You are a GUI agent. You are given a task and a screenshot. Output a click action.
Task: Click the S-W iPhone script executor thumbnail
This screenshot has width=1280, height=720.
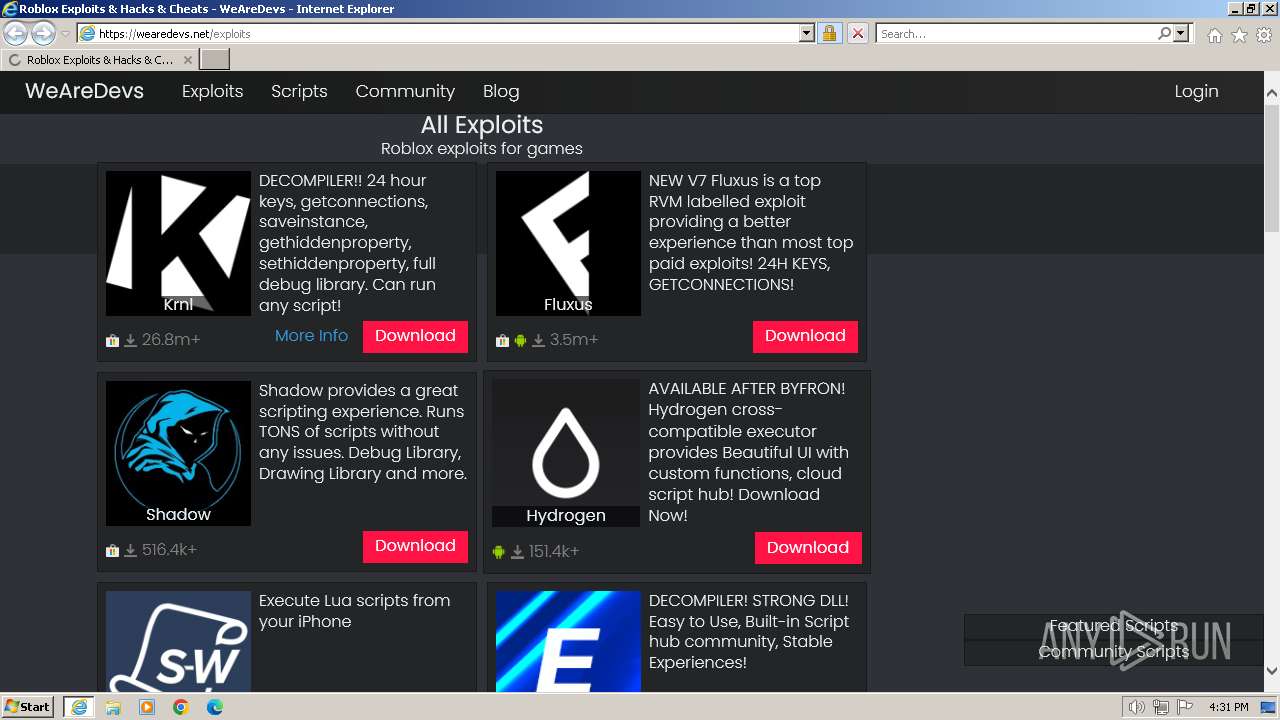(x=178, y=641)
